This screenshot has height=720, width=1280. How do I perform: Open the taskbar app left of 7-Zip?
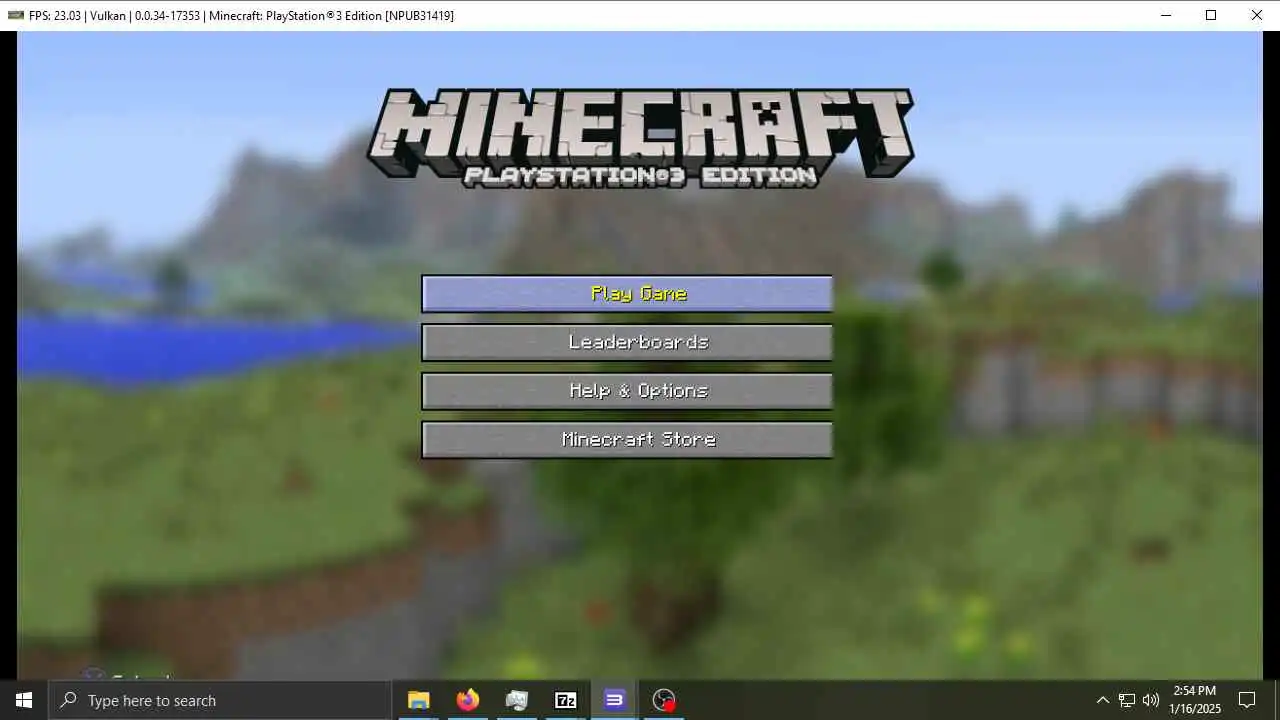click(x=516, y=700)
